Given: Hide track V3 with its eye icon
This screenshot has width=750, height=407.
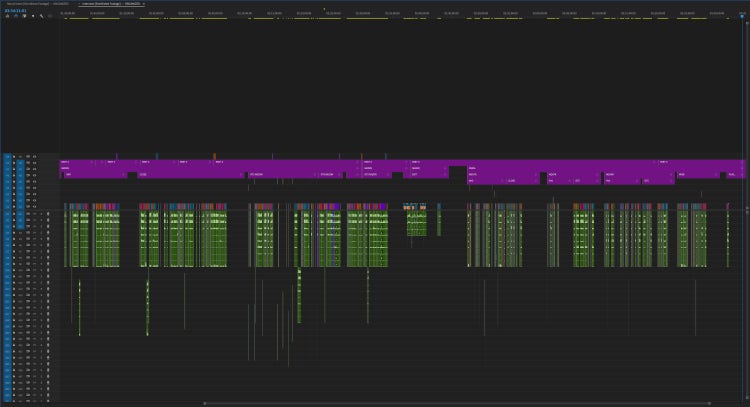Looking at the screenshot, I should click(x=34, y=194).
